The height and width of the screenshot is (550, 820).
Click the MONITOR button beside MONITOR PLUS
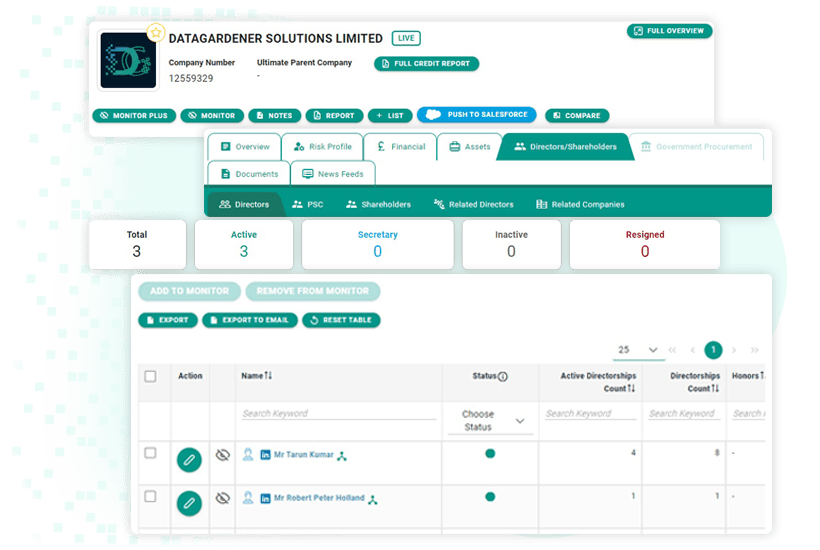point(212,116)
